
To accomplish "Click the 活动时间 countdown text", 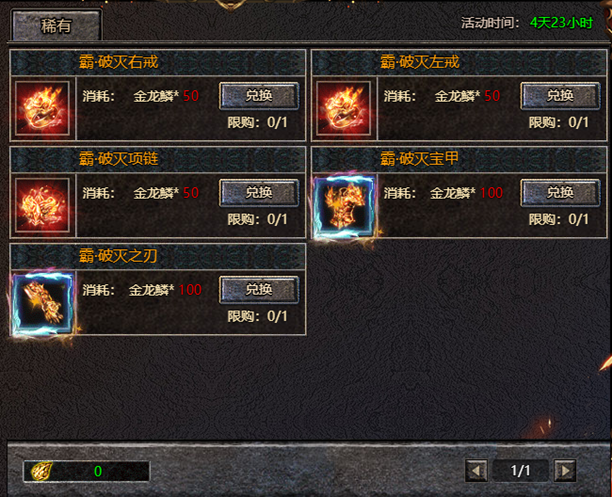I will click(527, 23).
